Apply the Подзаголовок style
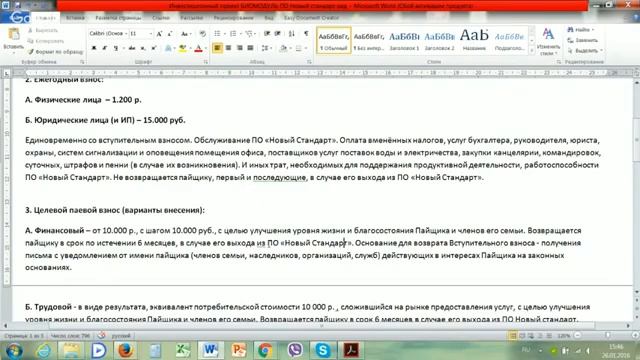Screen dimensions: 640x360 click(509, 40)
